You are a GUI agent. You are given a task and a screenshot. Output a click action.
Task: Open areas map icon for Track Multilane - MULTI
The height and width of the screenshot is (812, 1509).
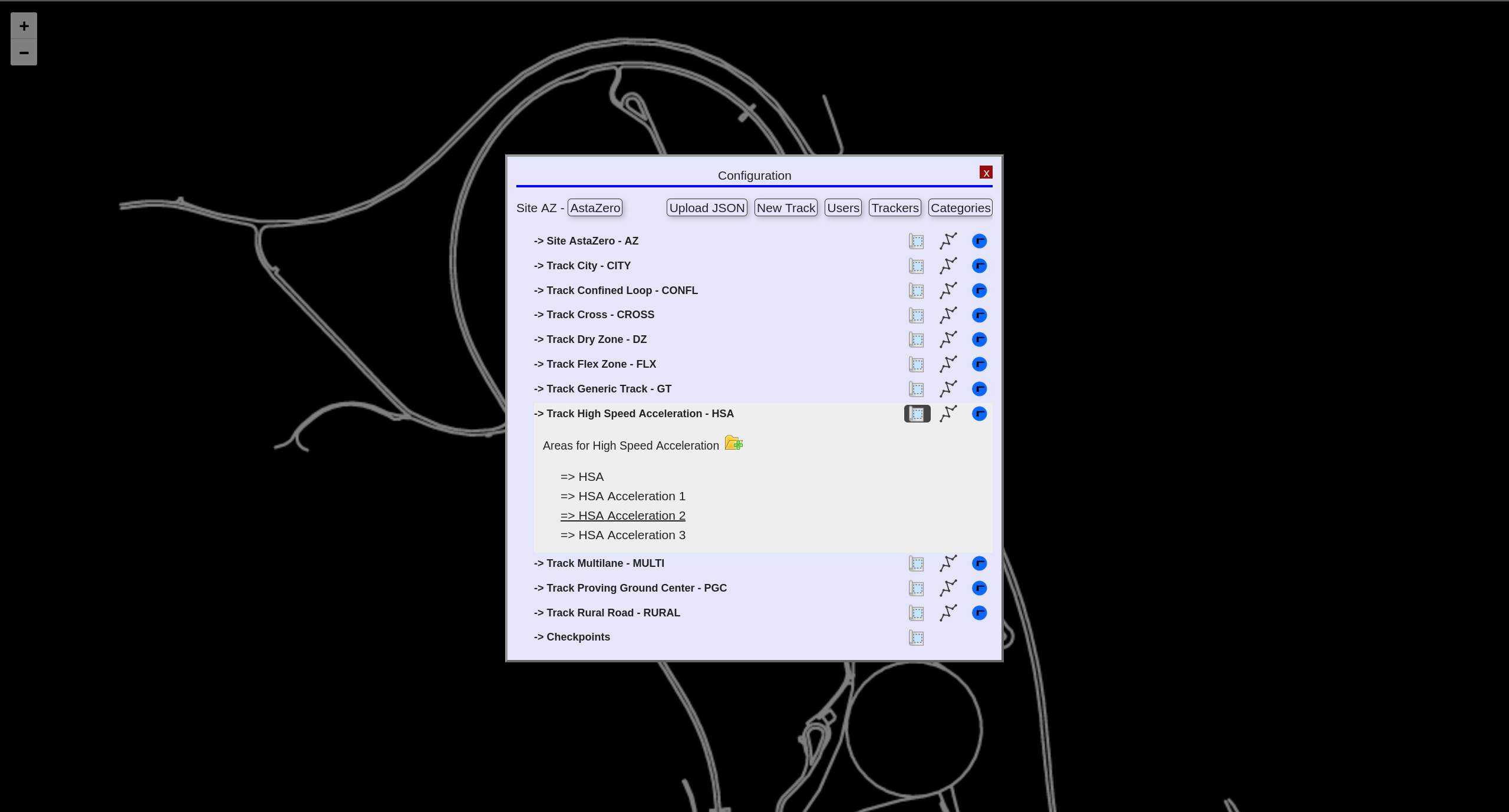pos(916,563)
